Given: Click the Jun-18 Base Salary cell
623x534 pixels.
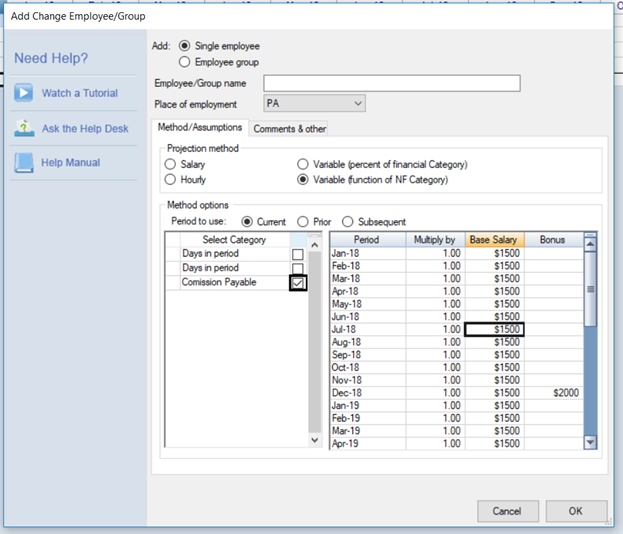Looking at the screenshot, I should (495, 317).
